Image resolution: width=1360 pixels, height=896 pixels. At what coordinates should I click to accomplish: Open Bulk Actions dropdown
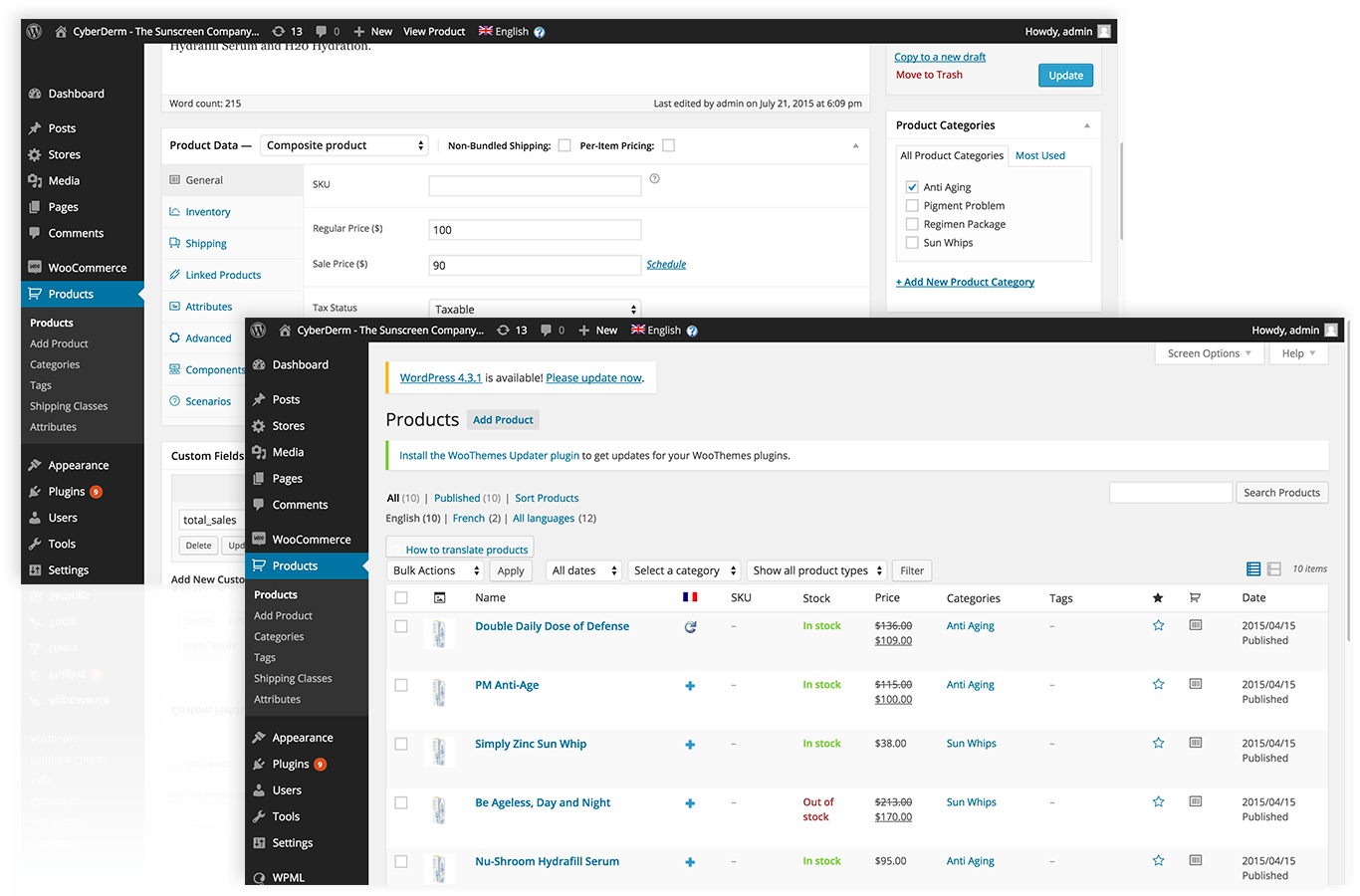pyautogui.click(x=436, y=570)
